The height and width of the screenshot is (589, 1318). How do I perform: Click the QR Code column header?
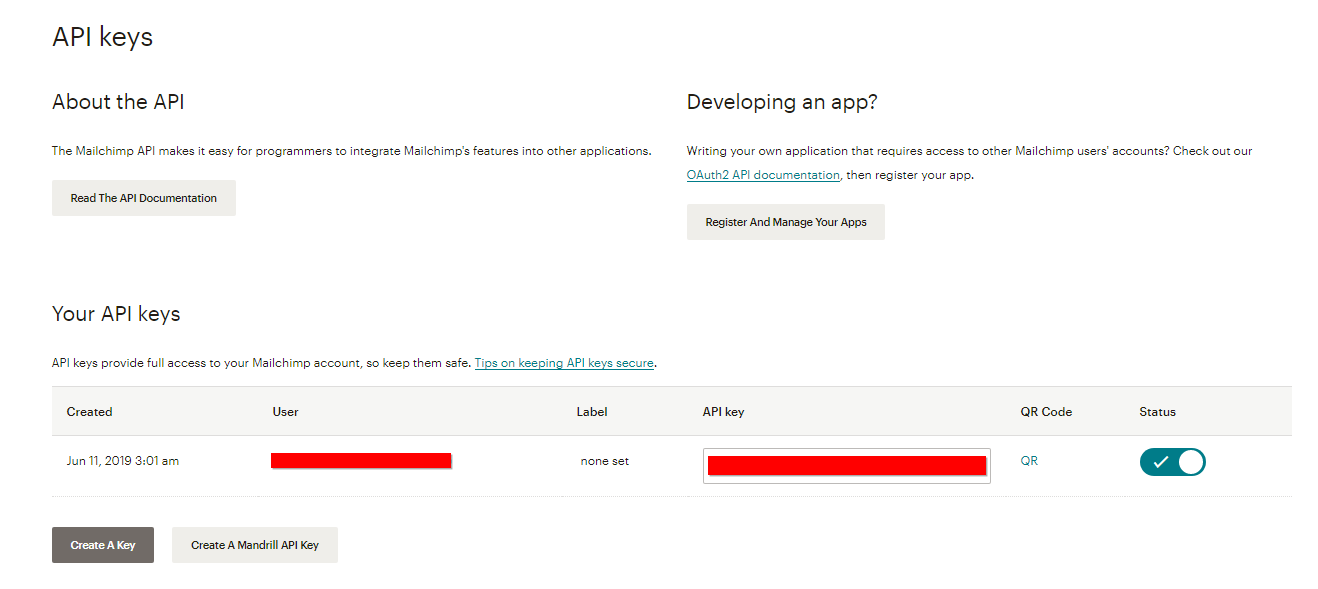click(x=1046, y=412)
